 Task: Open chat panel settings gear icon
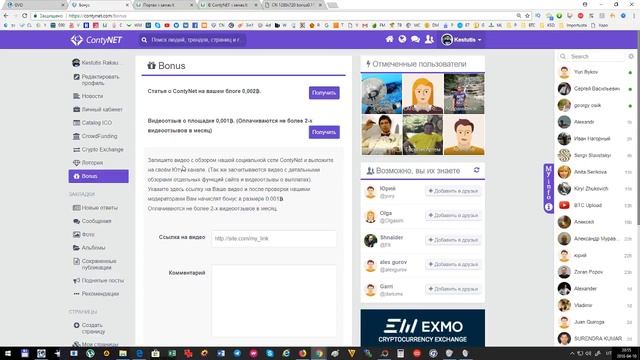click(x=631, y=56)
